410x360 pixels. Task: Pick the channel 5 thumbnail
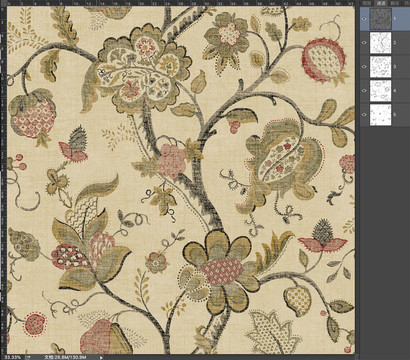click(x=380, y=115)
